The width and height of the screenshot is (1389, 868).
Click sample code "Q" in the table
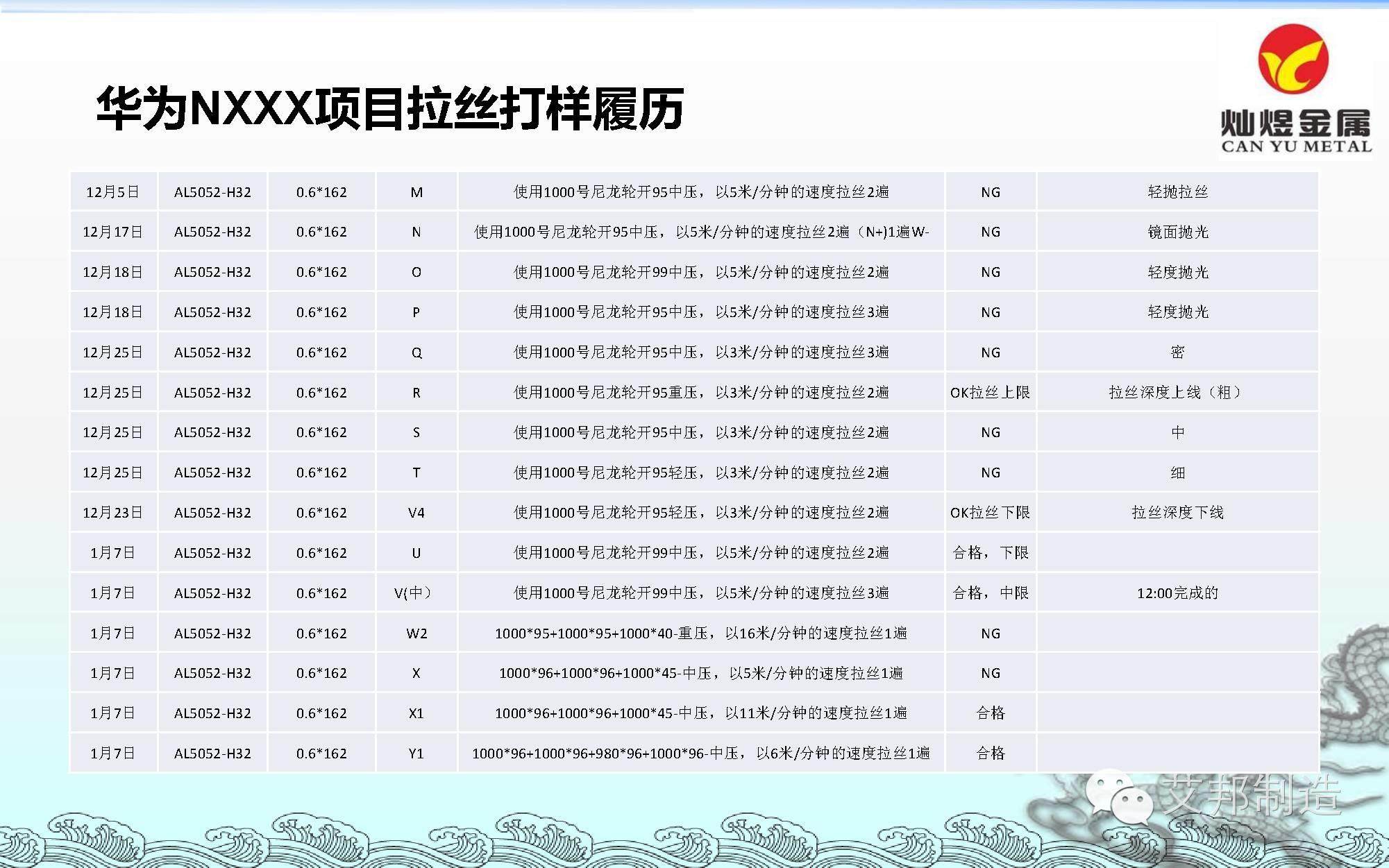(416, 352)
